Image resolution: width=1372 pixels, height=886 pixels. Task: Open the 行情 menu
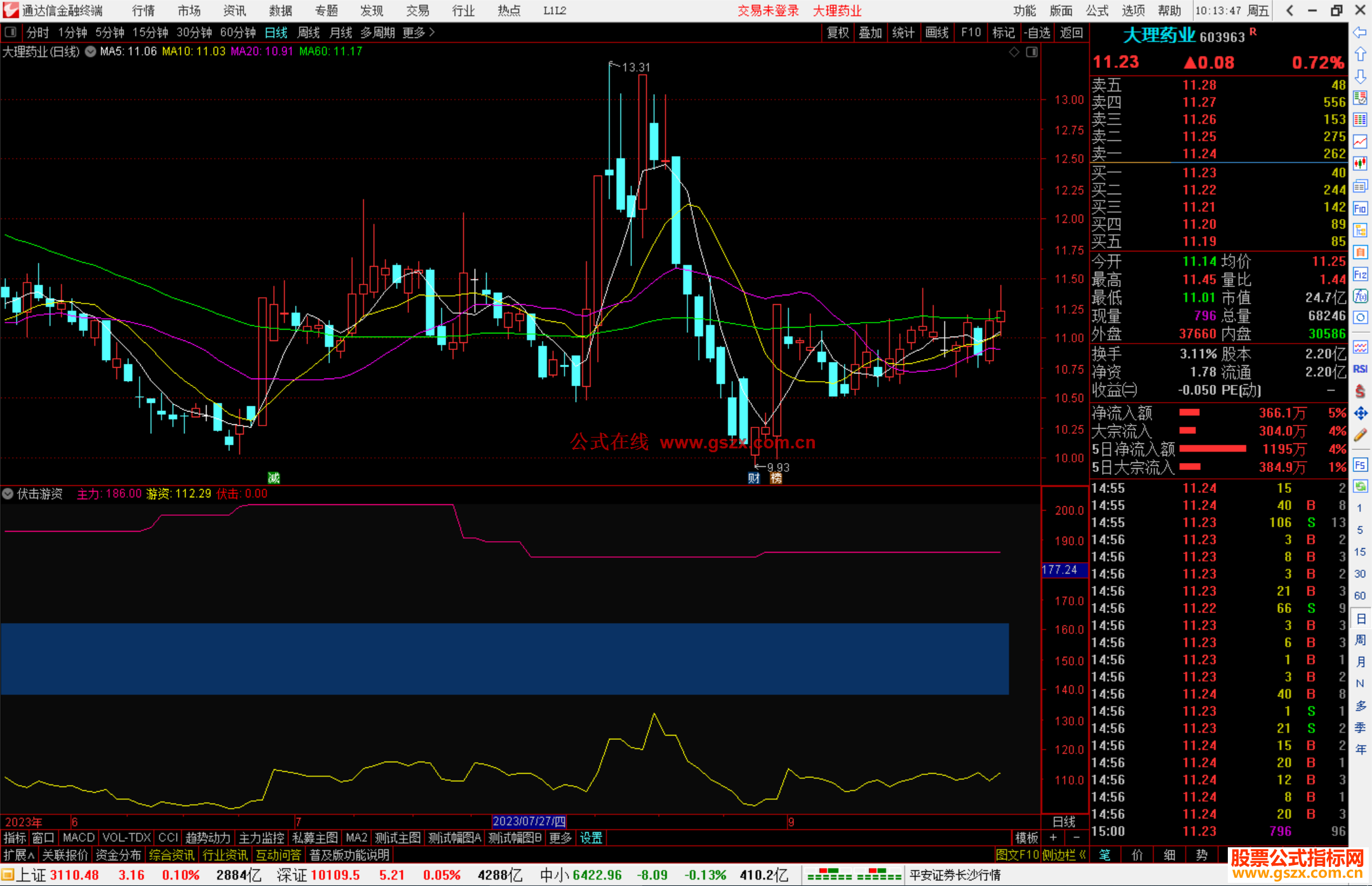(144, 11)
